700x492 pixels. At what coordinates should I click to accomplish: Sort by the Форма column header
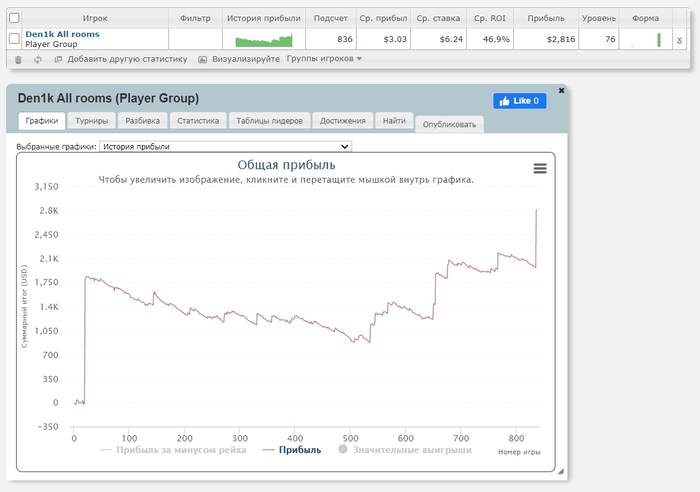[x=645, y=18]
